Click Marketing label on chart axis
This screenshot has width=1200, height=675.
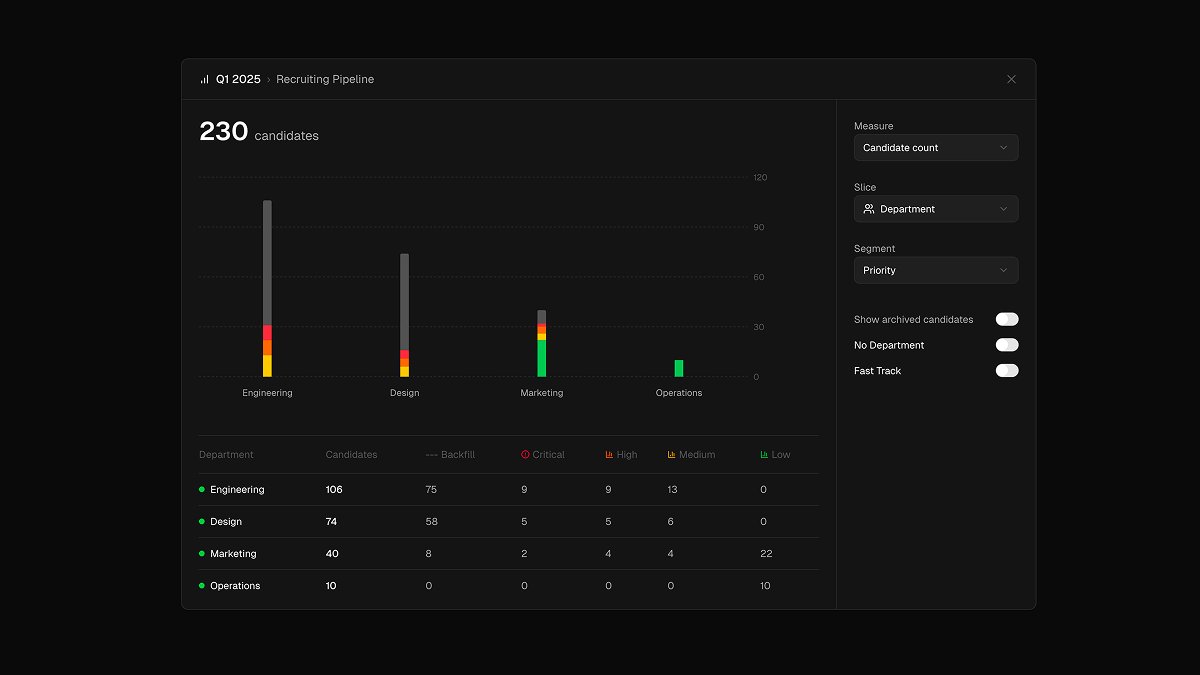(x=542, y=393)
